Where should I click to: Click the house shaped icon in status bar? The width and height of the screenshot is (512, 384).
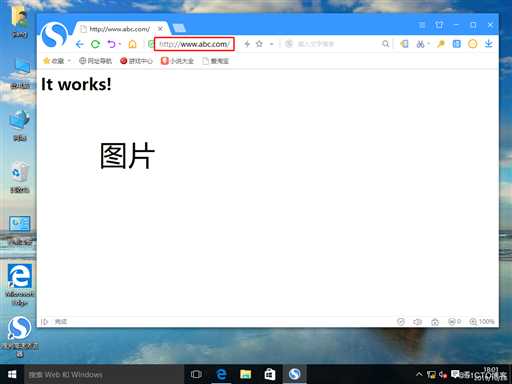pos(435,322)
